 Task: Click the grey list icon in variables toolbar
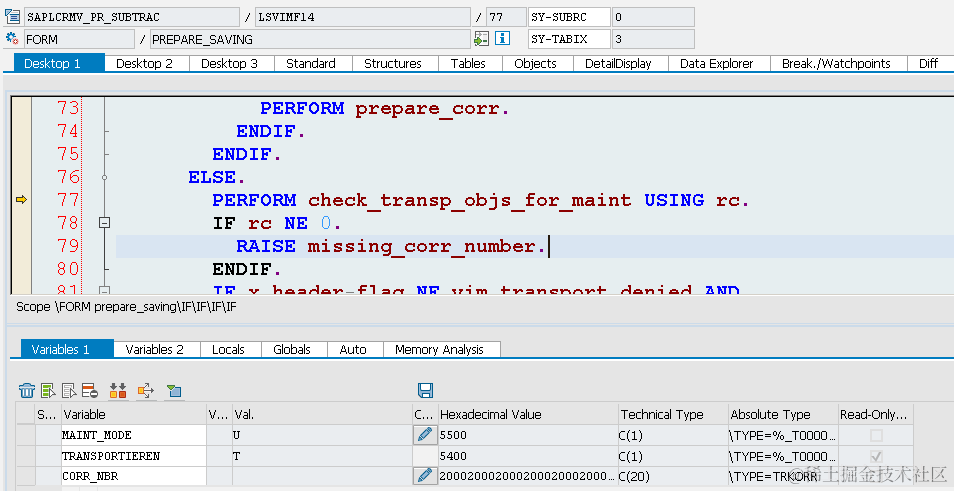69,391
